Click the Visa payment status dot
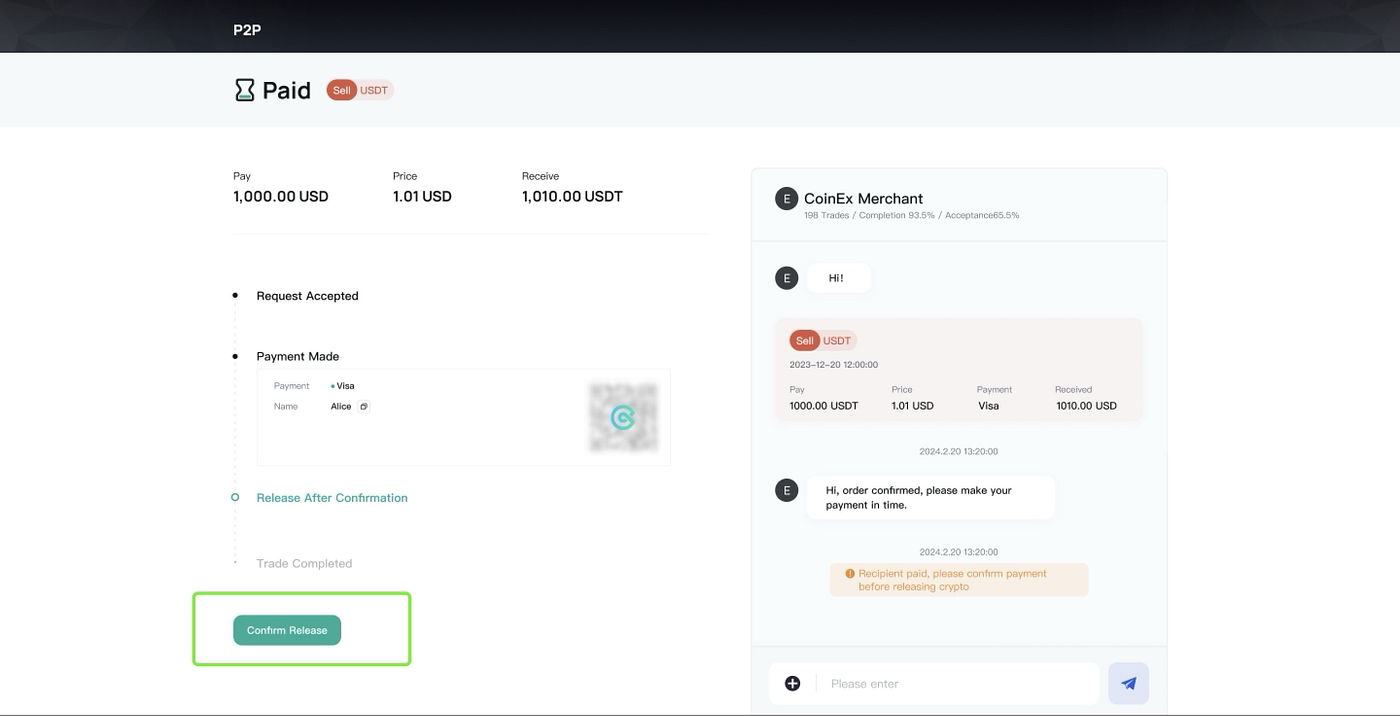This screenshot has width=1400, height=716. (x=332, y=385)
